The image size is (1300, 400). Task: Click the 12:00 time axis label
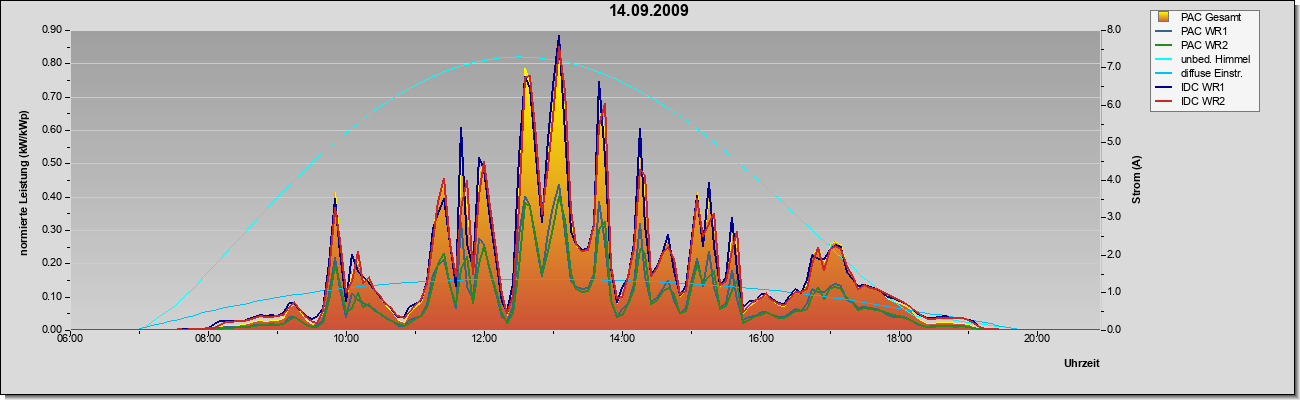pos(484,338)
